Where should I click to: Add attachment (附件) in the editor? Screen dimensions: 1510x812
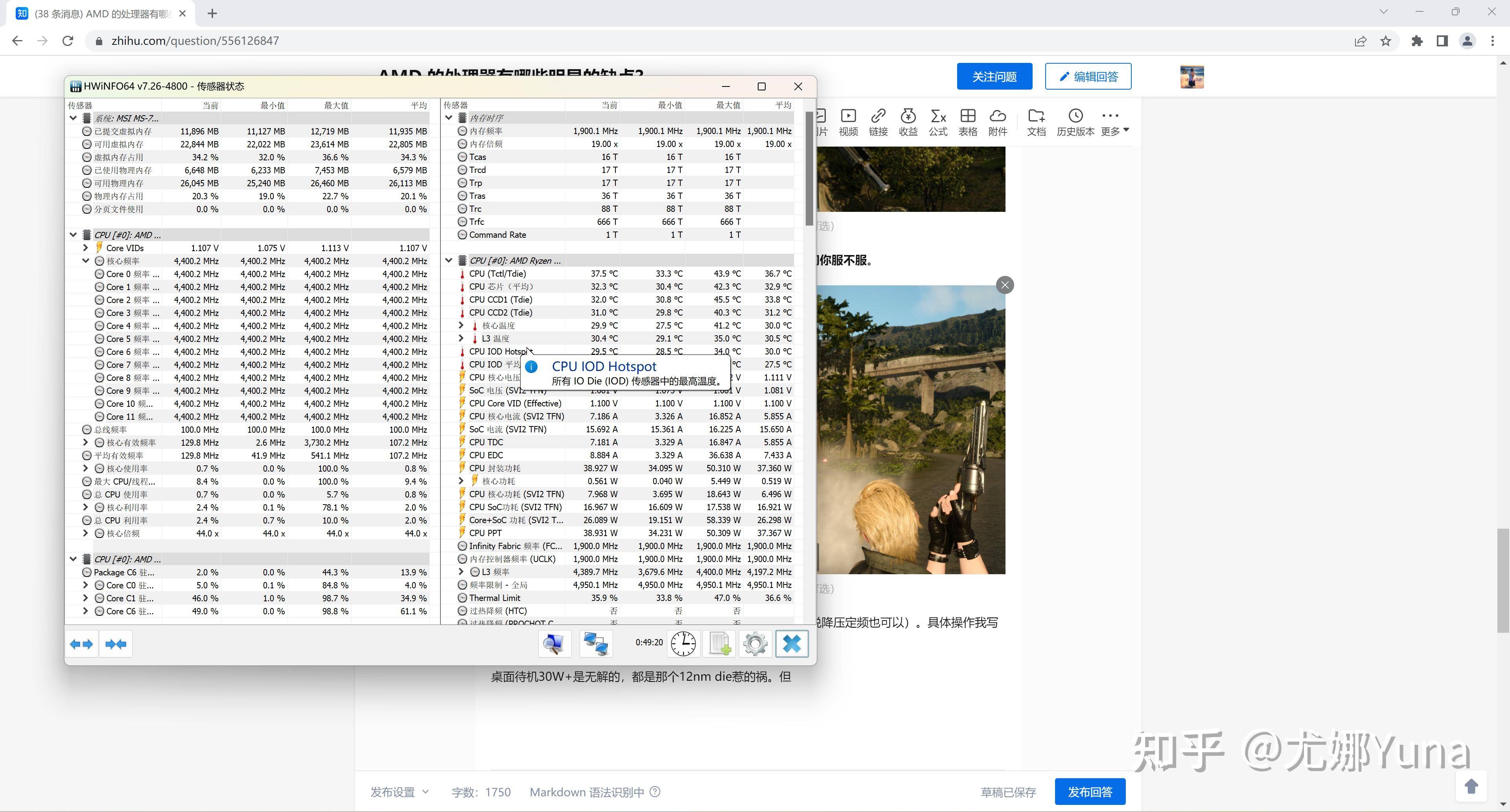[998, 123]
